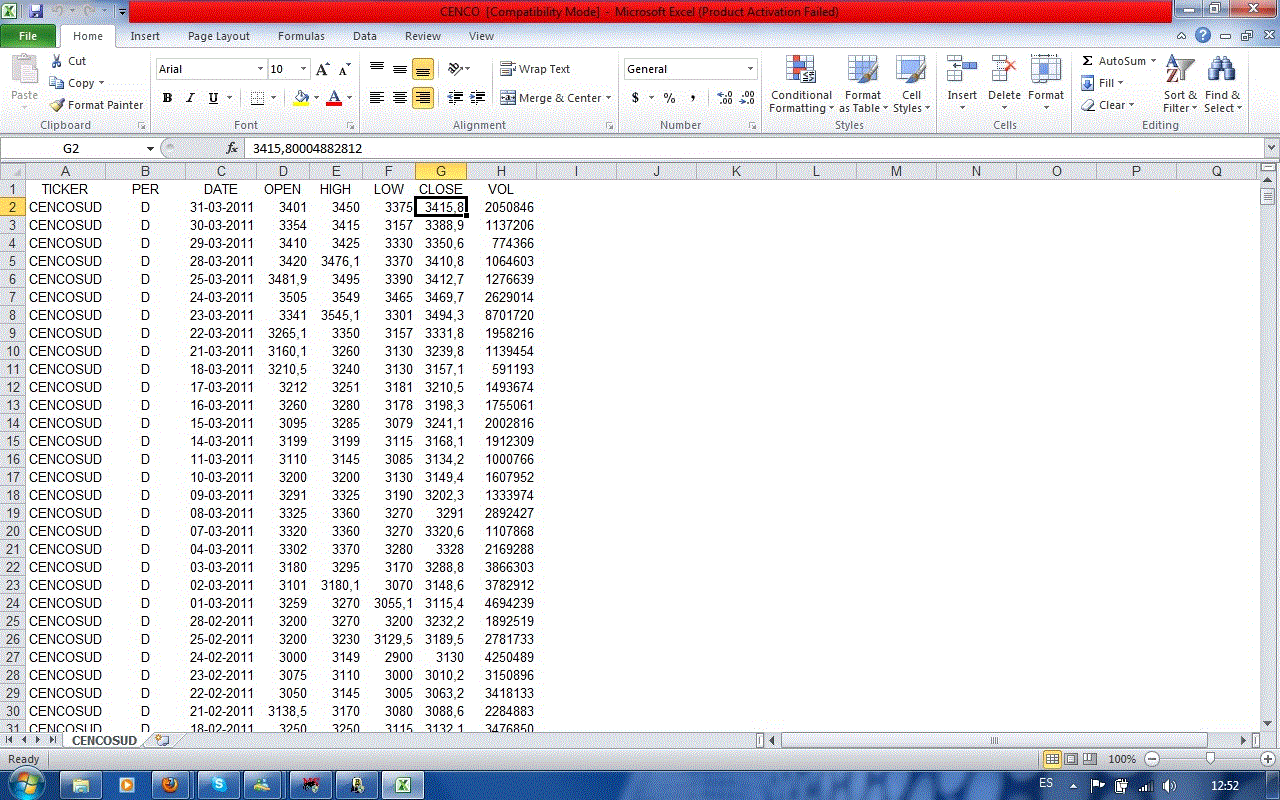Image resolution: width=1280 pixels, height=800 pixels.
Task: Switch to Page Layout view in status bar
Action: 1071,759
